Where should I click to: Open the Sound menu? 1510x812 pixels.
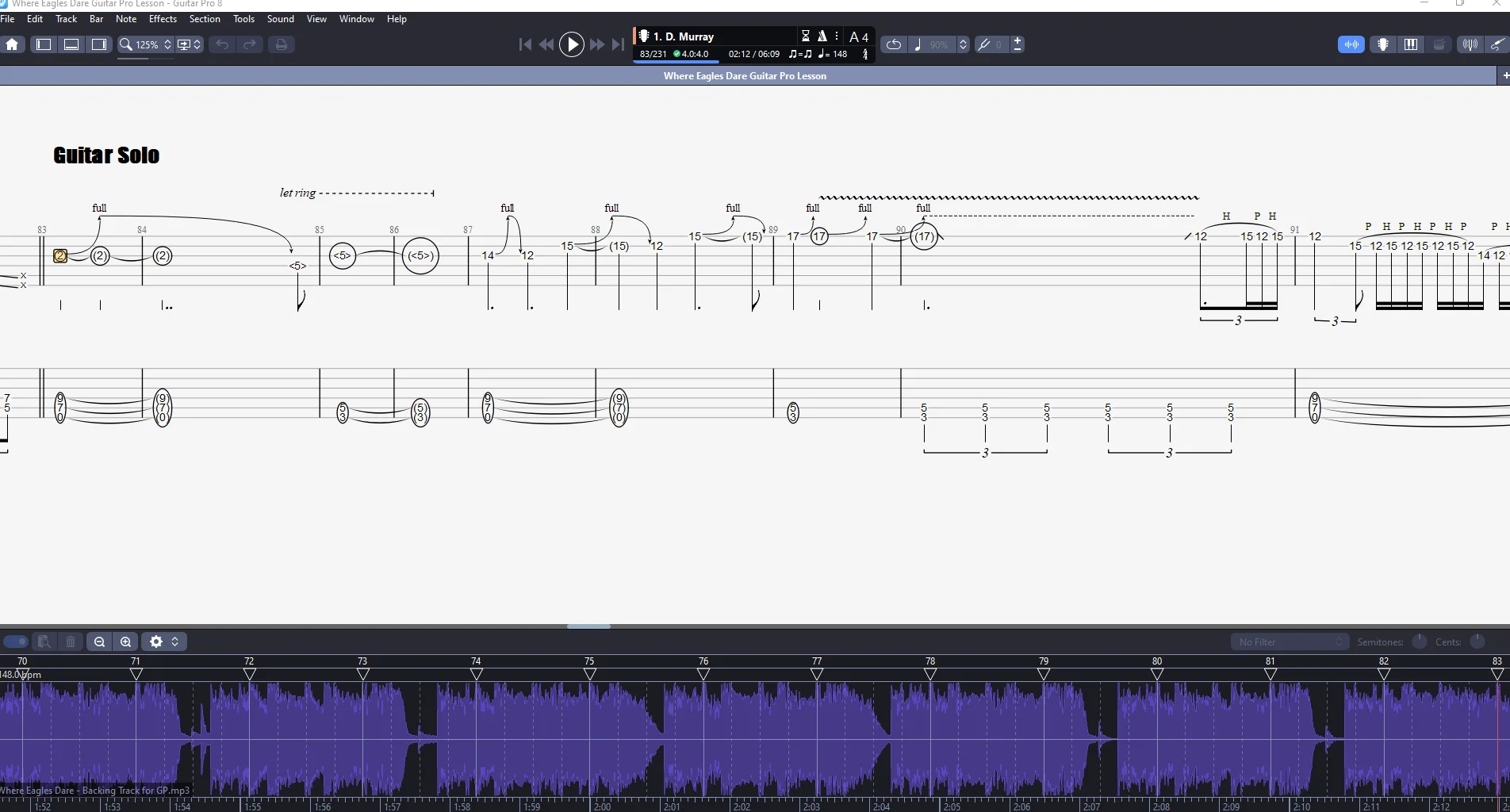(280, 19)
